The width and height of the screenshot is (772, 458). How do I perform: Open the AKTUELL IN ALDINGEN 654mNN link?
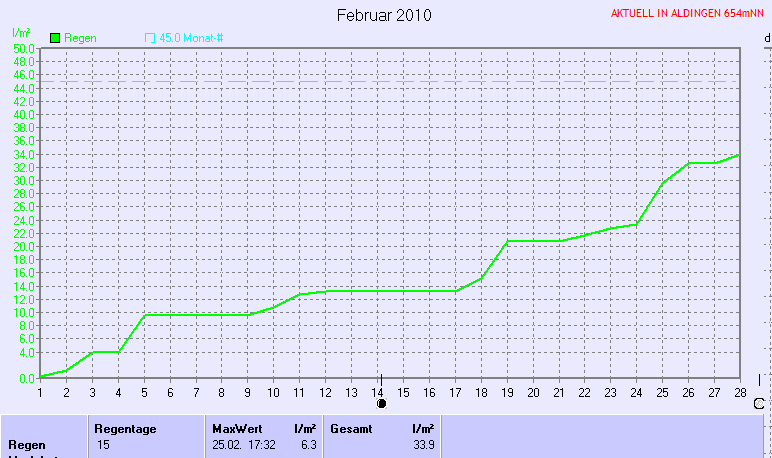[687, 14]
